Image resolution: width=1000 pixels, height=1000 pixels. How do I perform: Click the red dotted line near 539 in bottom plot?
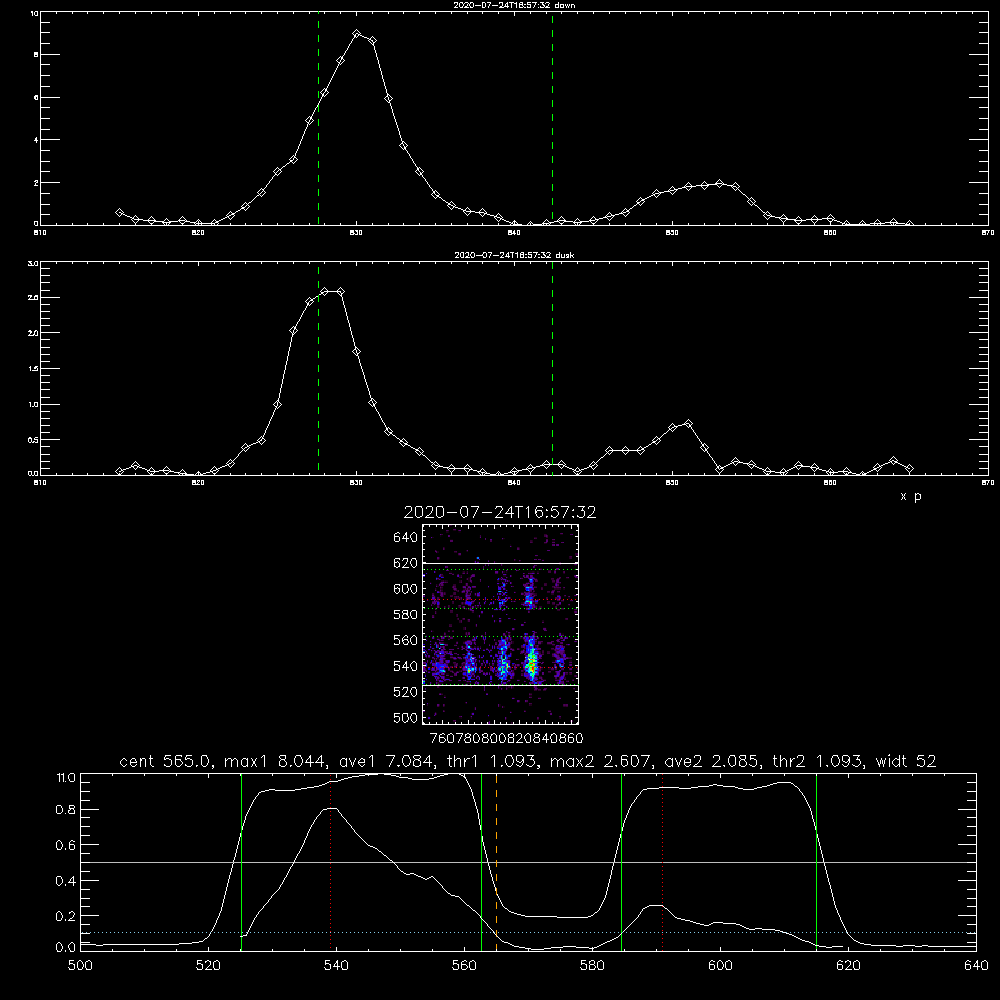pyautogui.click(x=330, y=863)
